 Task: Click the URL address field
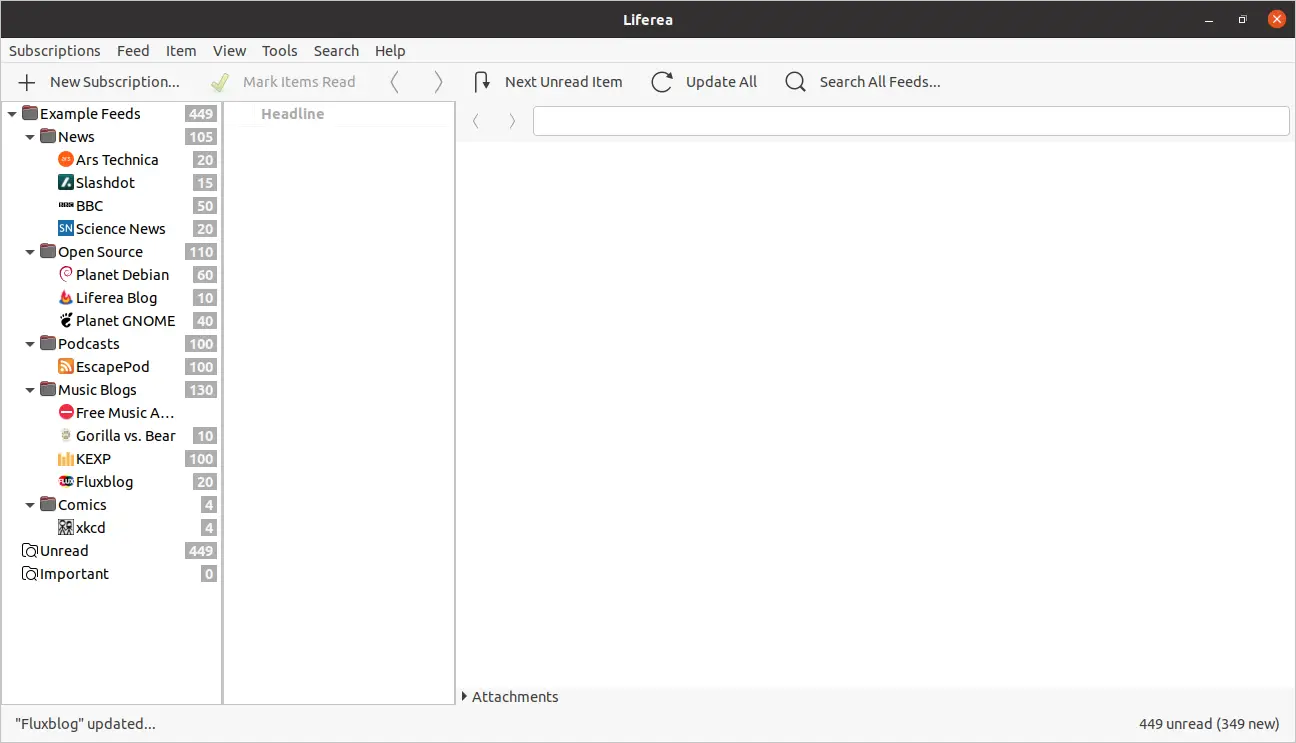(x=911, y=121)
